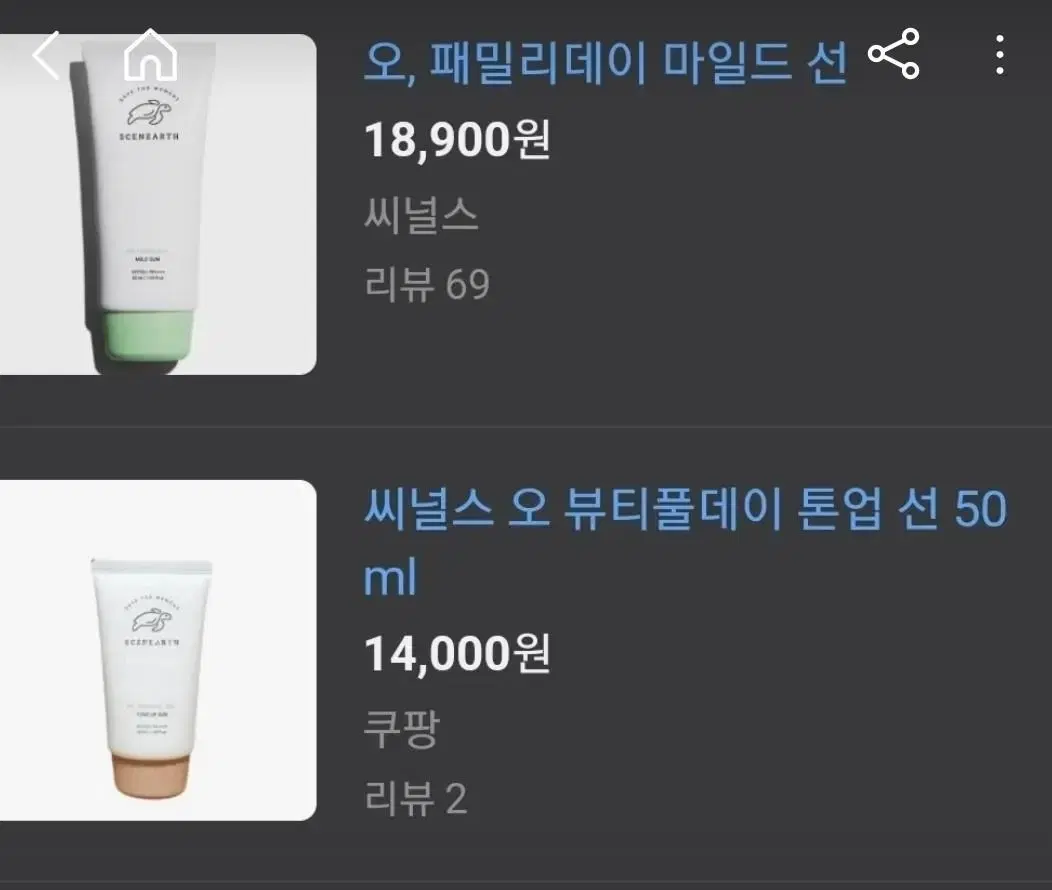Click the beige cap of second product
Image resolution: width=1052 pixels, height=890 pixels.
coord(152,775)
